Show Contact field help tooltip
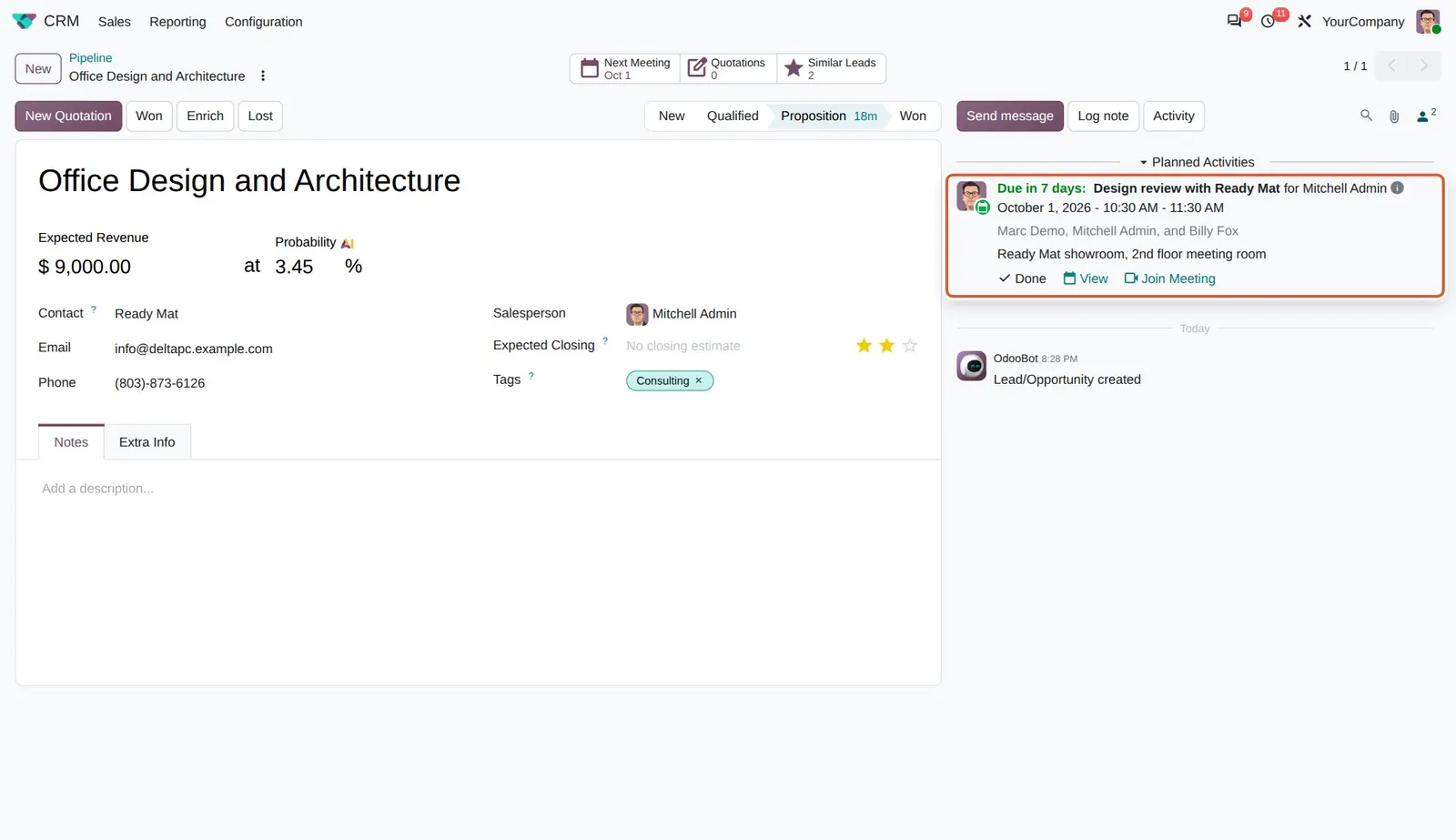This screenshot has height=840, width=1456. (94, 309)
